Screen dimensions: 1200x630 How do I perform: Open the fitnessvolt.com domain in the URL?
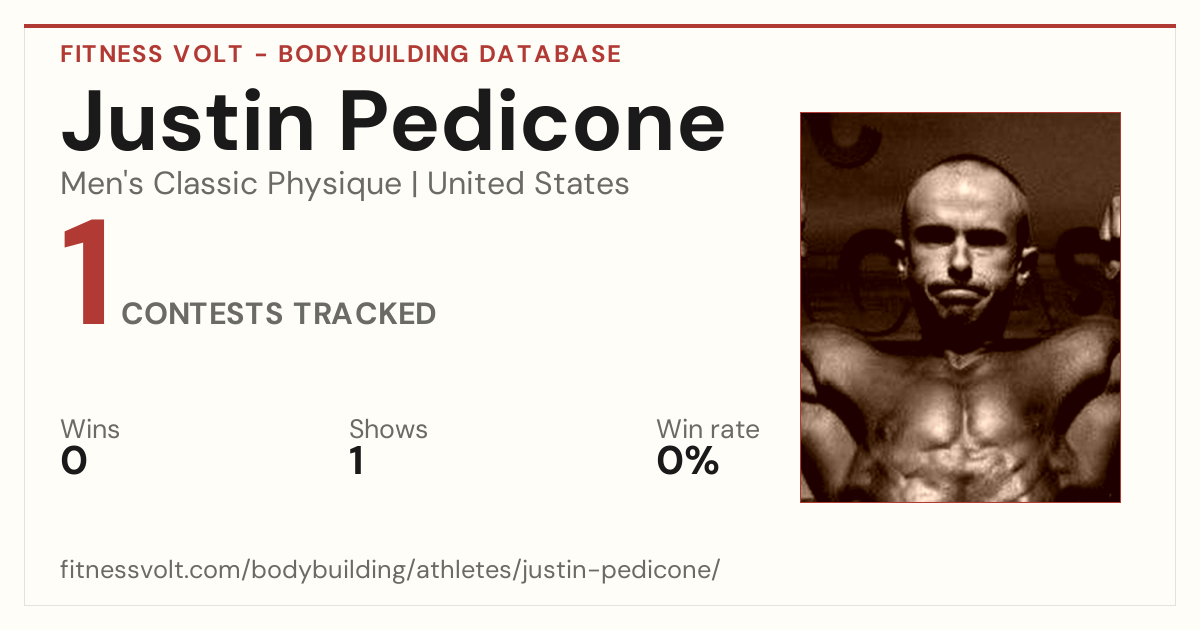(152, 570)
